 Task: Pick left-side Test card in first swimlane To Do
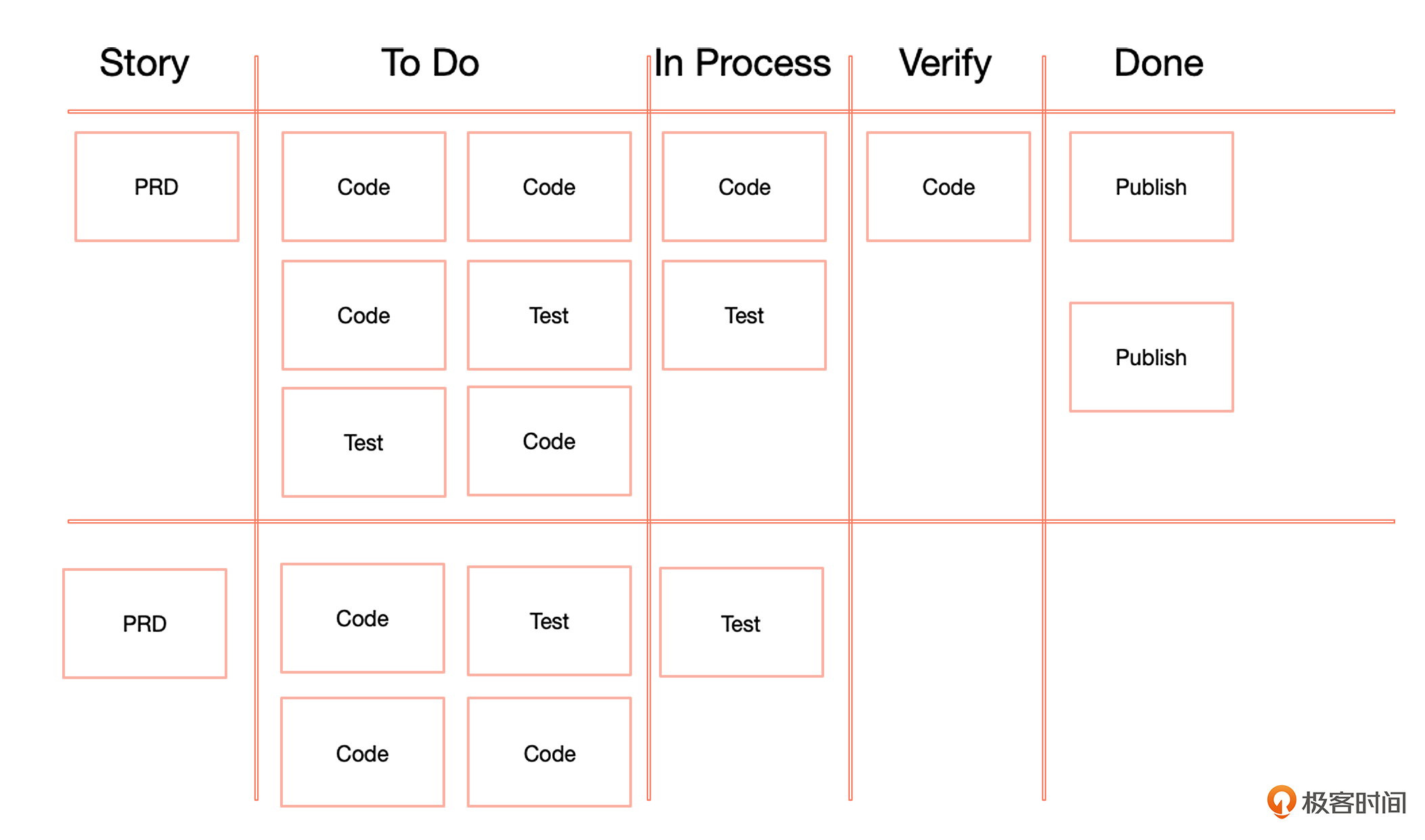click(363, 442)
